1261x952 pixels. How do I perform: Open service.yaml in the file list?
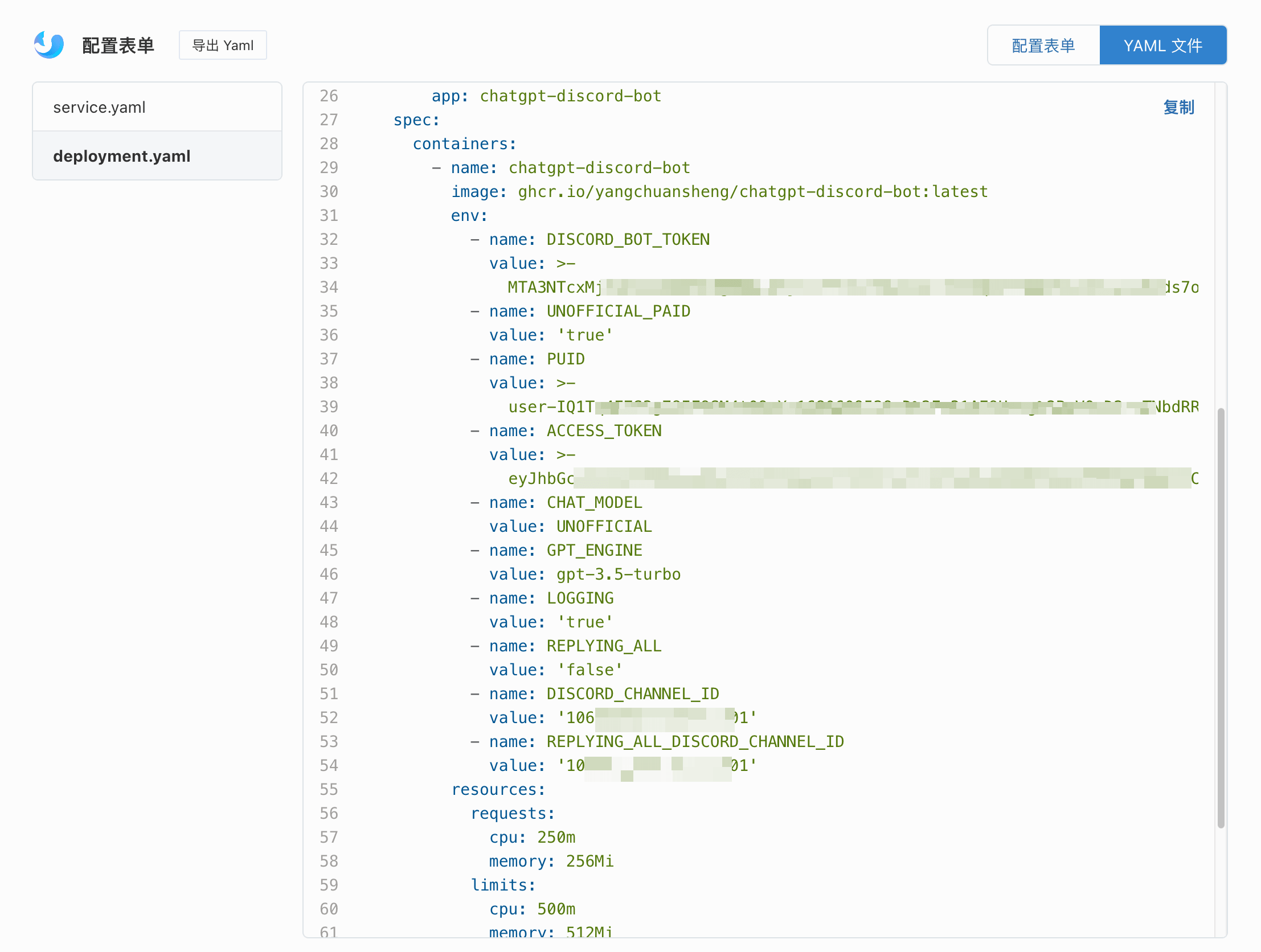click(x=157, y=107)
